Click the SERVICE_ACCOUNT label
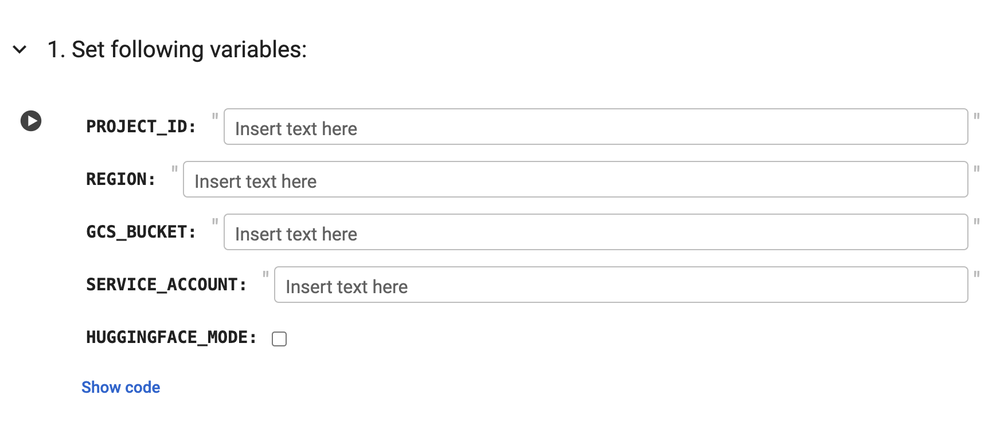Screen dimensions: 1000x426 pyautogui.click(x=167, y=284)
